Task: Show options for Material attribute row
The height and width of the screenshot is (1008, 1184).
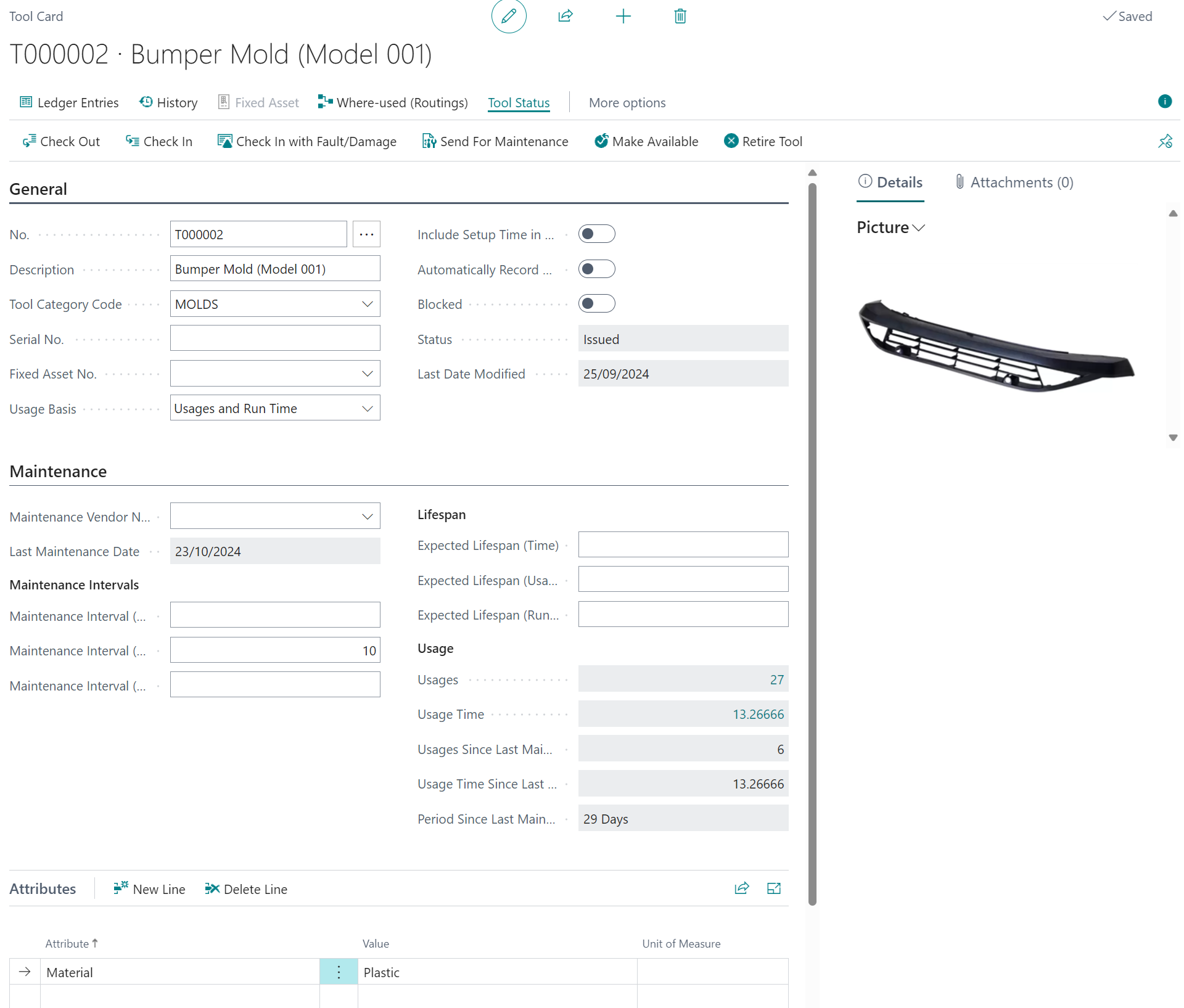Action: [x=339, y=972]
